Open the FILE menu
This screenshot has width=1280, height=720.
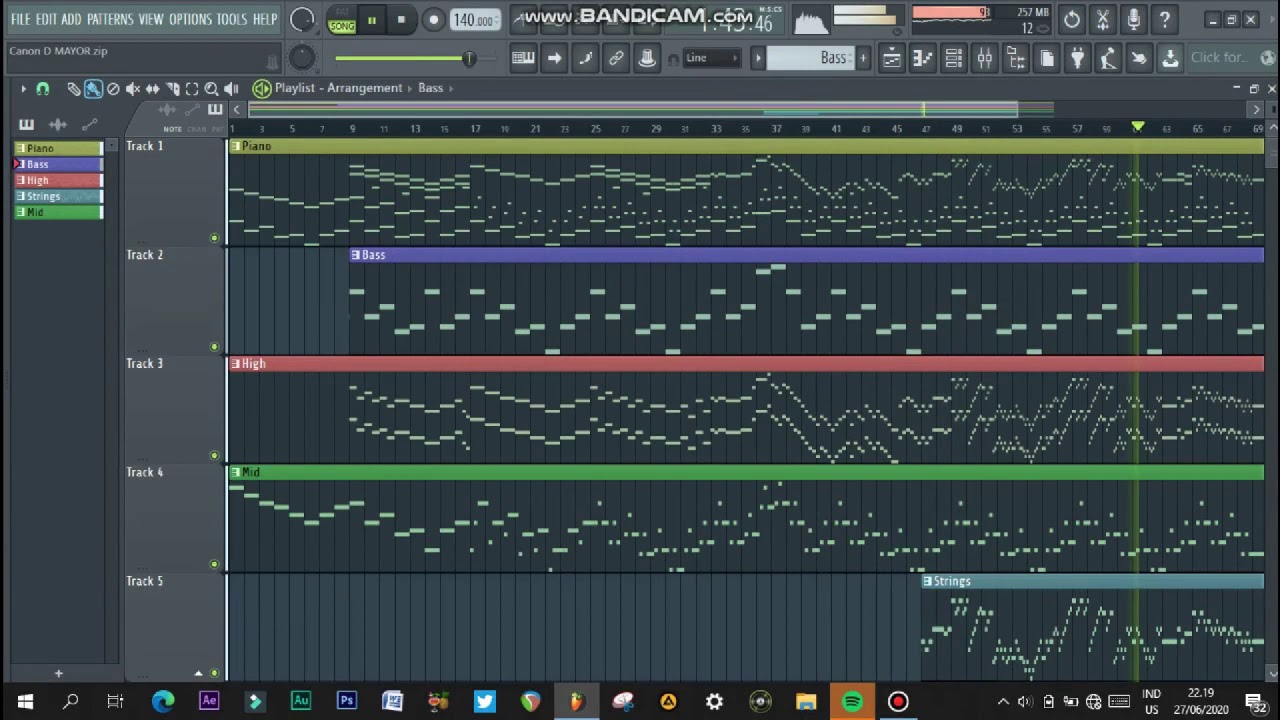(20, 19)
